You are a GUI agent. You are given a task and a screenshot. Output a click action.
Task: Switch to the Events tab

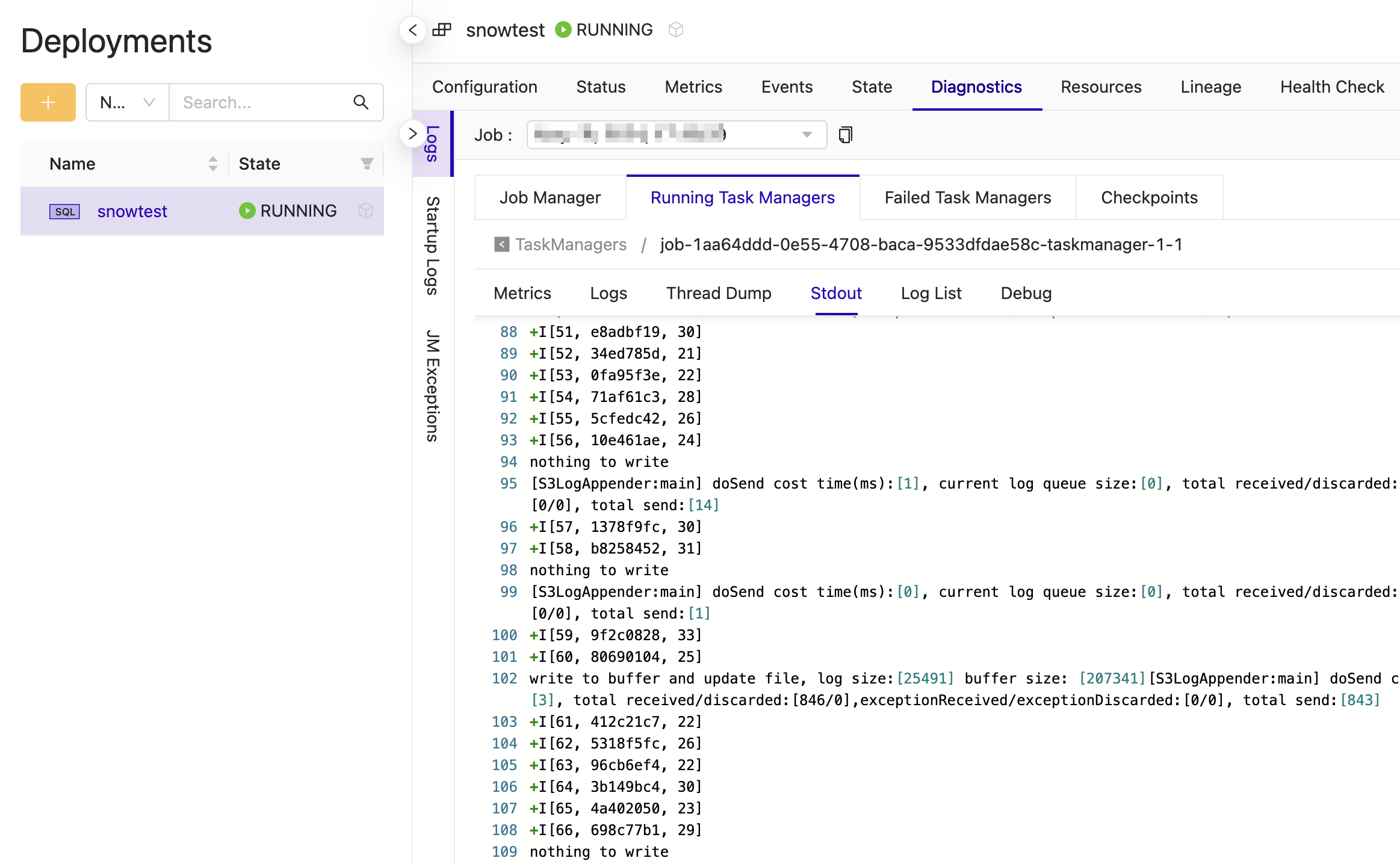pos(787,87)
